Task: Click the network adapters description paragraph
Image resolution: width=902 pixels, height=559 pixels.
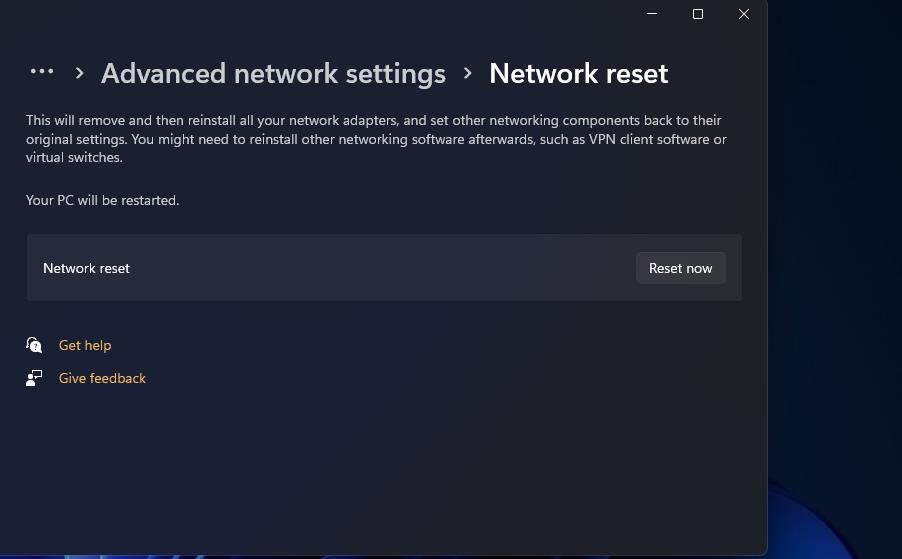Action: coord(376,139)
